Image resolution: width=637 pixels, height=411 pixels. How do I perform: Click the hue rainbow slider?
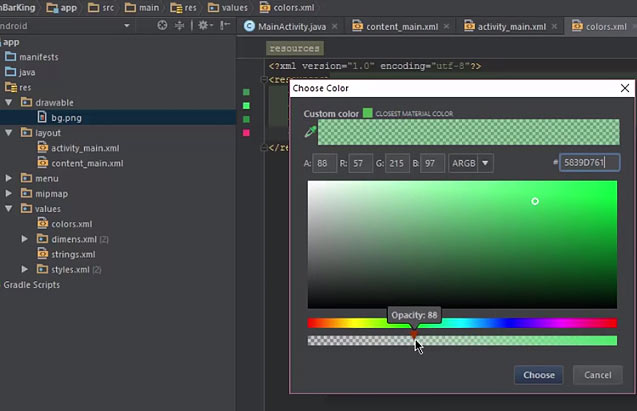point(462,323)
